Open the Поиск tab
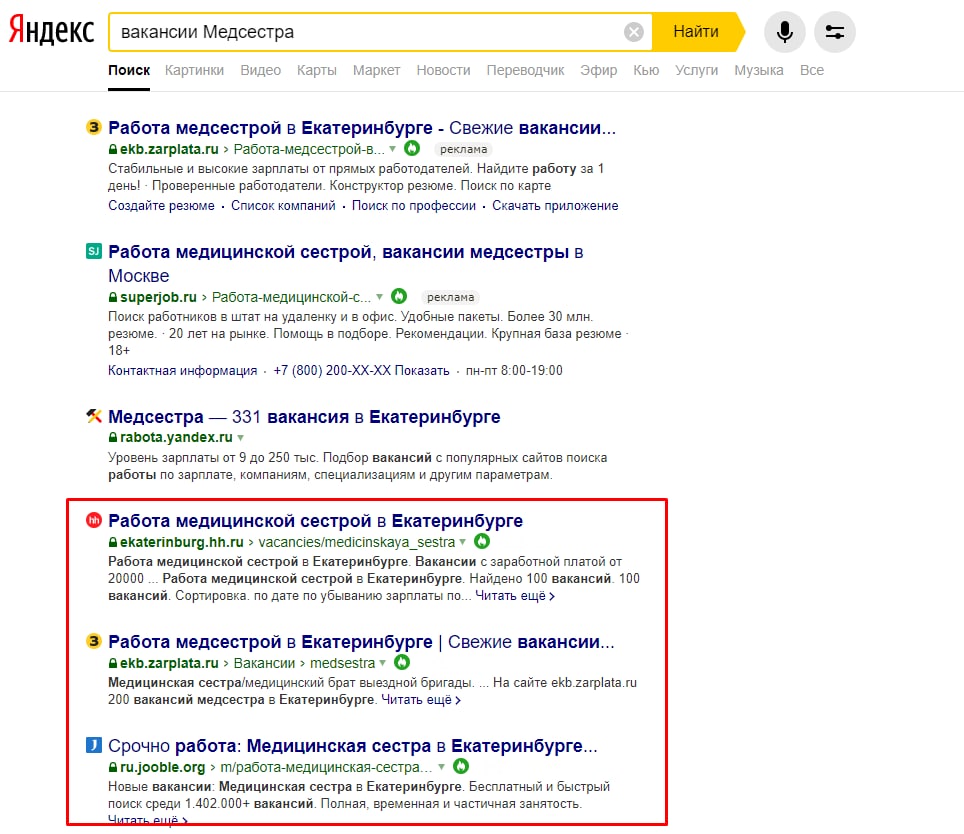Image resolution: width=964 pixels, height=834 pixels. coord(129,70)
